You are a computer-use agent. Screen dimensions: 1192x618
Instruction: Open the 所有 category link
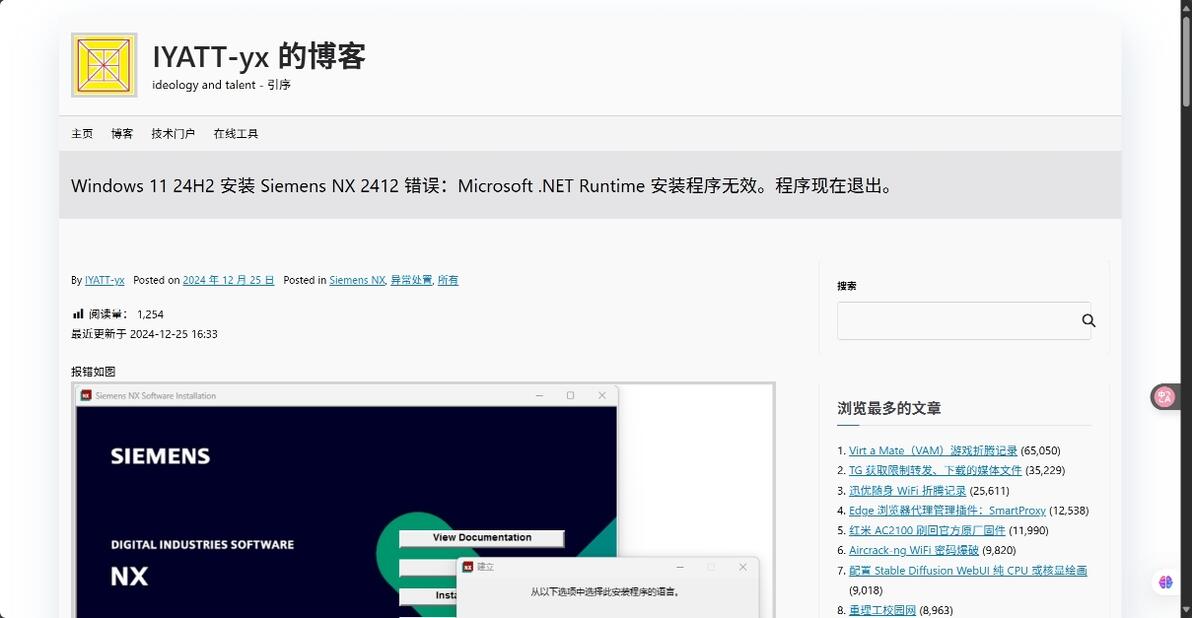pyautogui.click(x=448, y=280)
